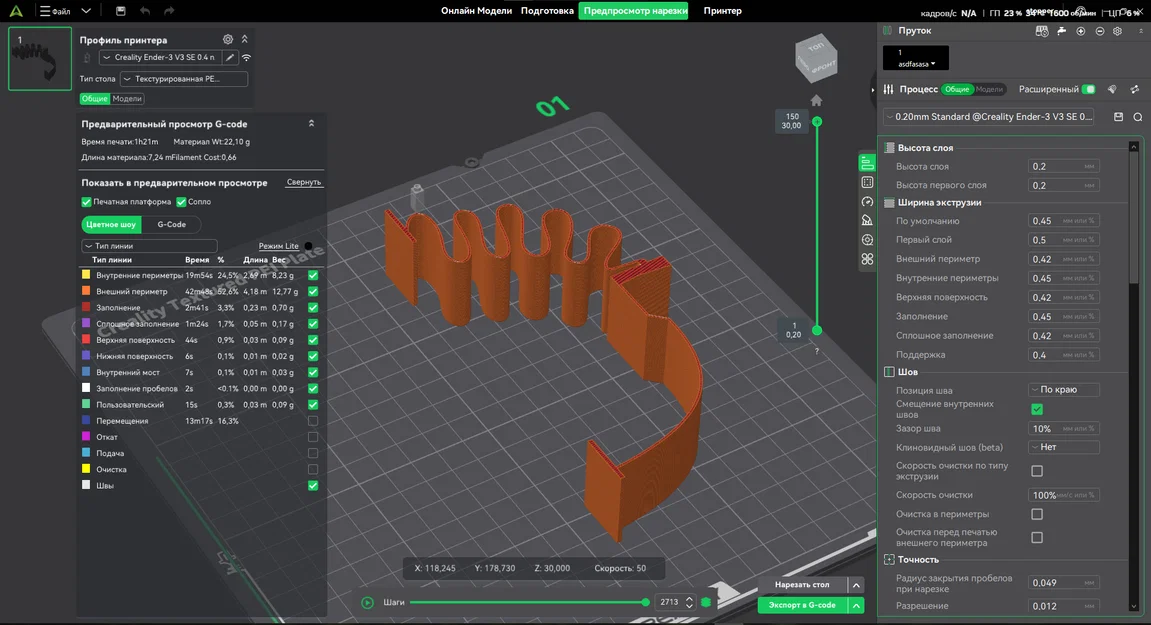Open 0.20mm Standard process preset dropdown
This screenshot has width=1151, height=625.
coord(989,117)
